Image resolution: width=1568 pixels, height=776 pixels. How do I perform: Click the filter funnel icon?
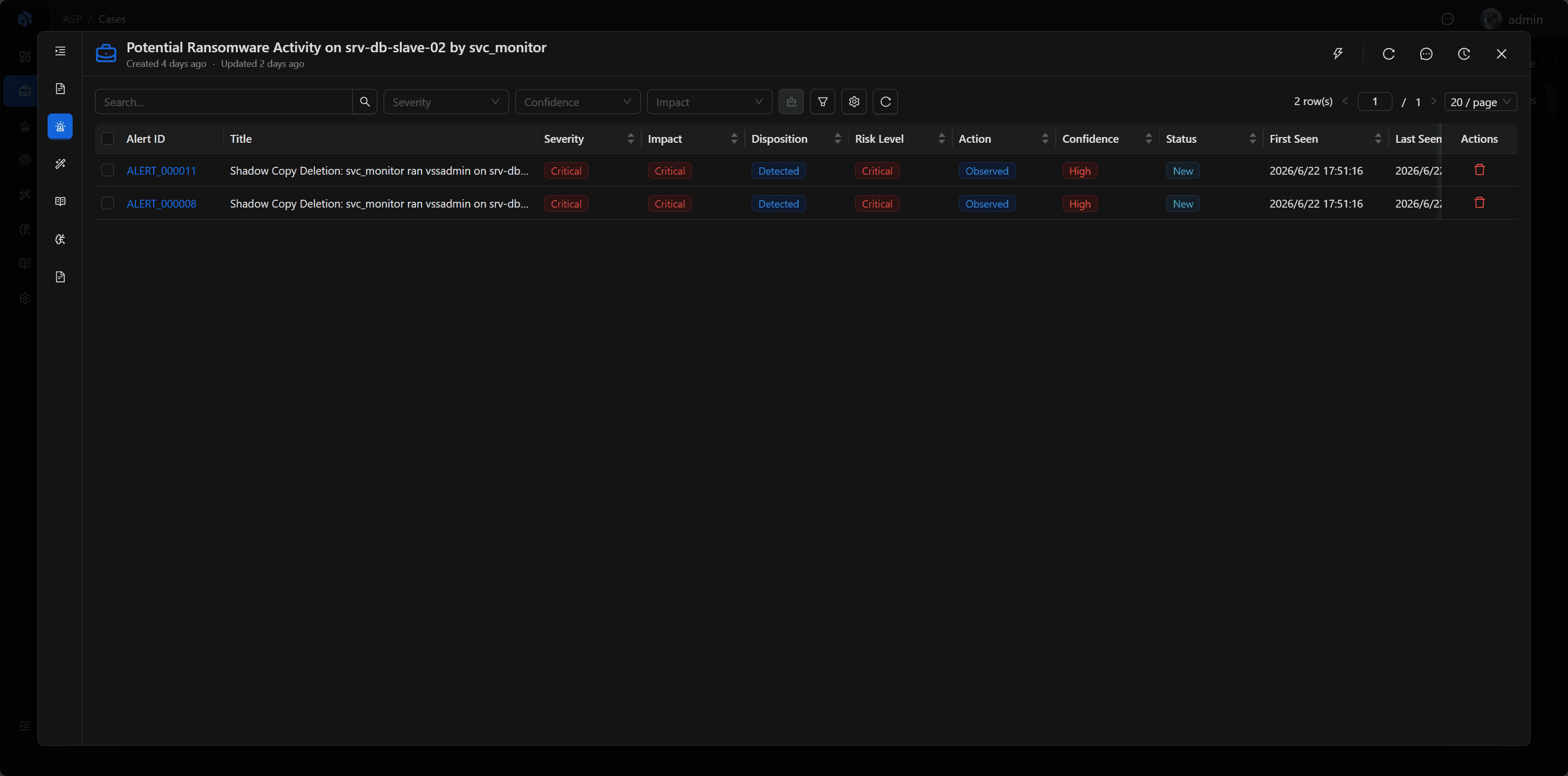[x=822, y=102]
